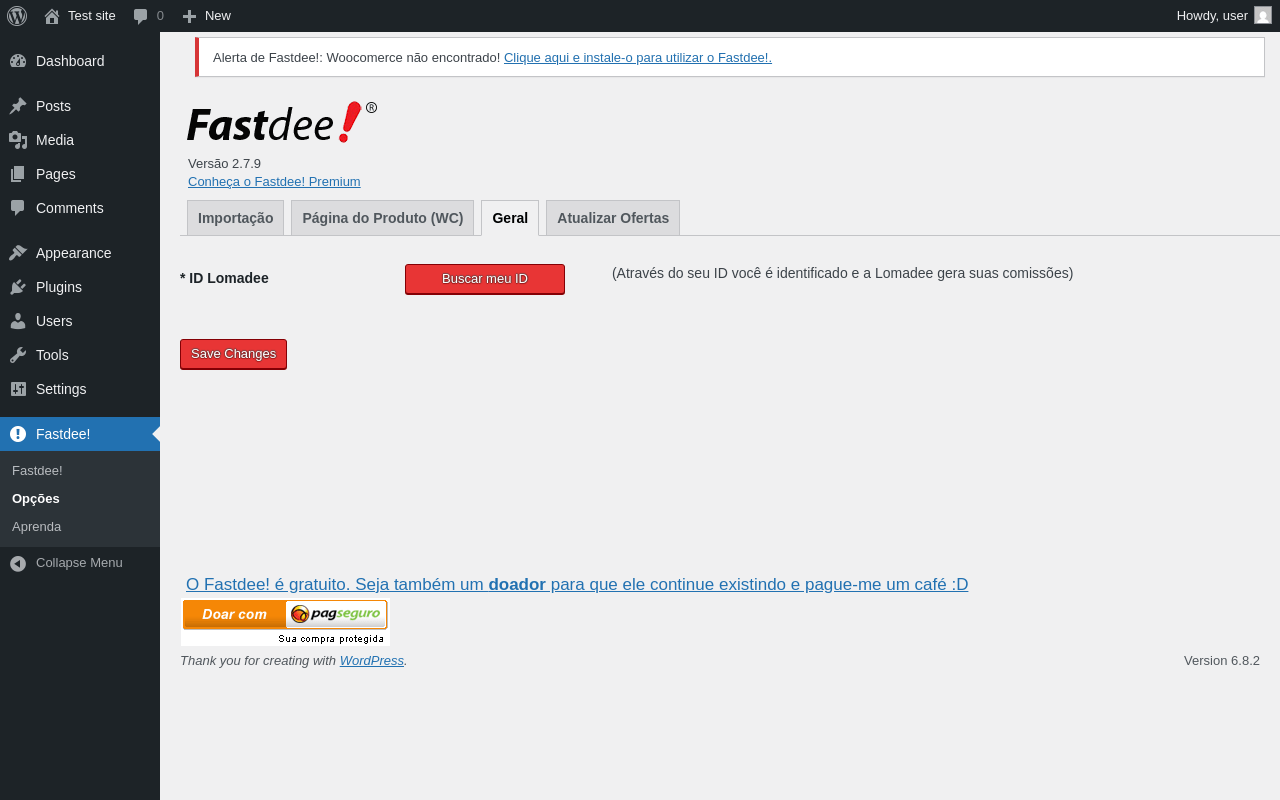This screenshot has height=800, width=1280.
Task: Select the Geral tab
Action: tap(510, 218)
